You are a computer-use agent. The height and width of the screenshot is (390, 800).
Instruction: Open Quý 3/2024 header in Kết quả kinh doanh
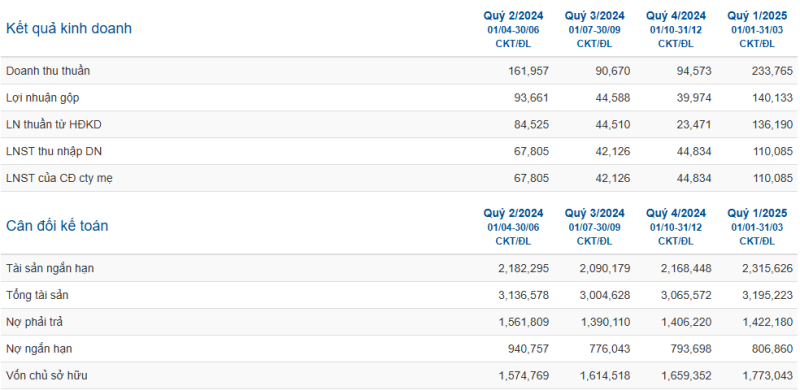coord(594,16)
